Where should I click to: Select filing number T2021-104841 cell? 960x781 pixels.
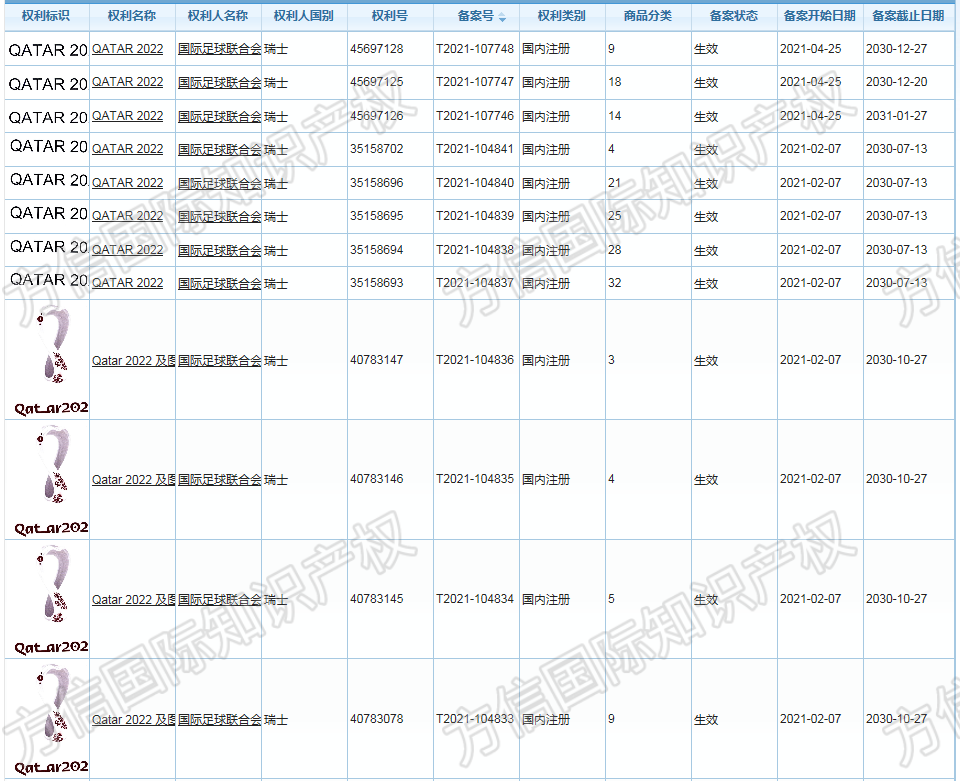475,149
